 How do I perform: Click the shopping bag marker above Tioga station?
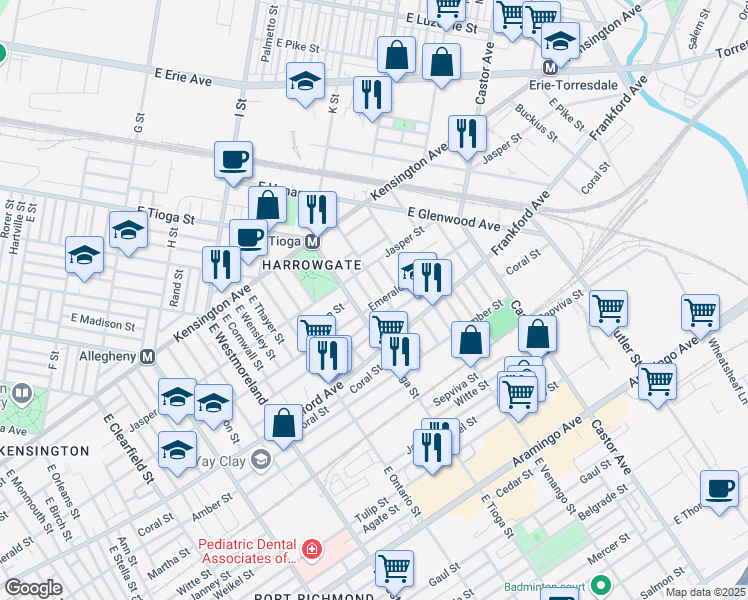(268, 206)
